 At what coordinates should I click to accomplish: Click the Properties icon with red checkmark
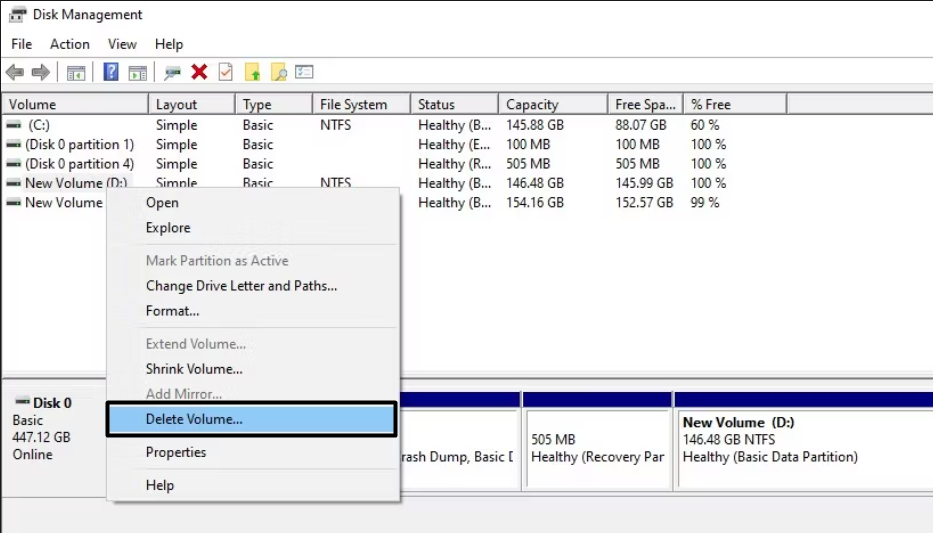pos(226,72)
